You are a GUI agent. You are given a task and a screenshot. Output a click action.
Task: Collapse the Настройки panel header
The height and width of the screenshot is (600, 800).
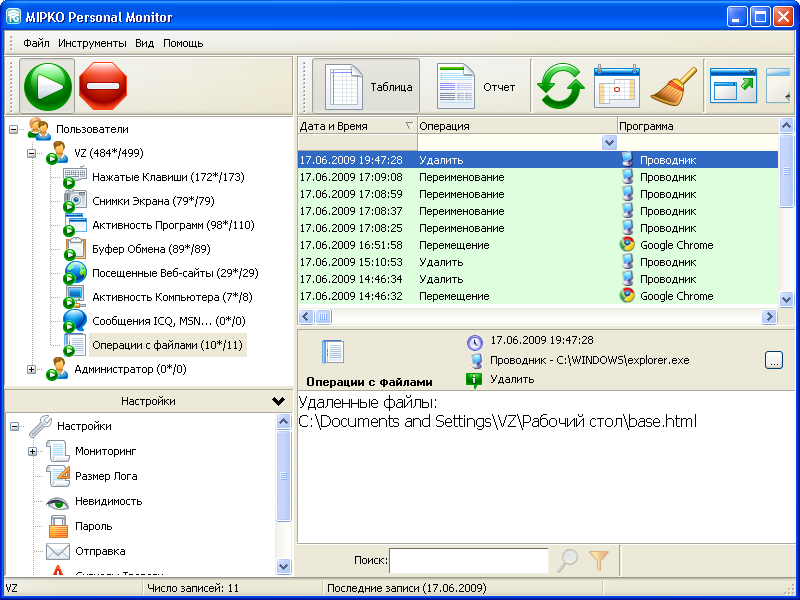click(278, 401)
